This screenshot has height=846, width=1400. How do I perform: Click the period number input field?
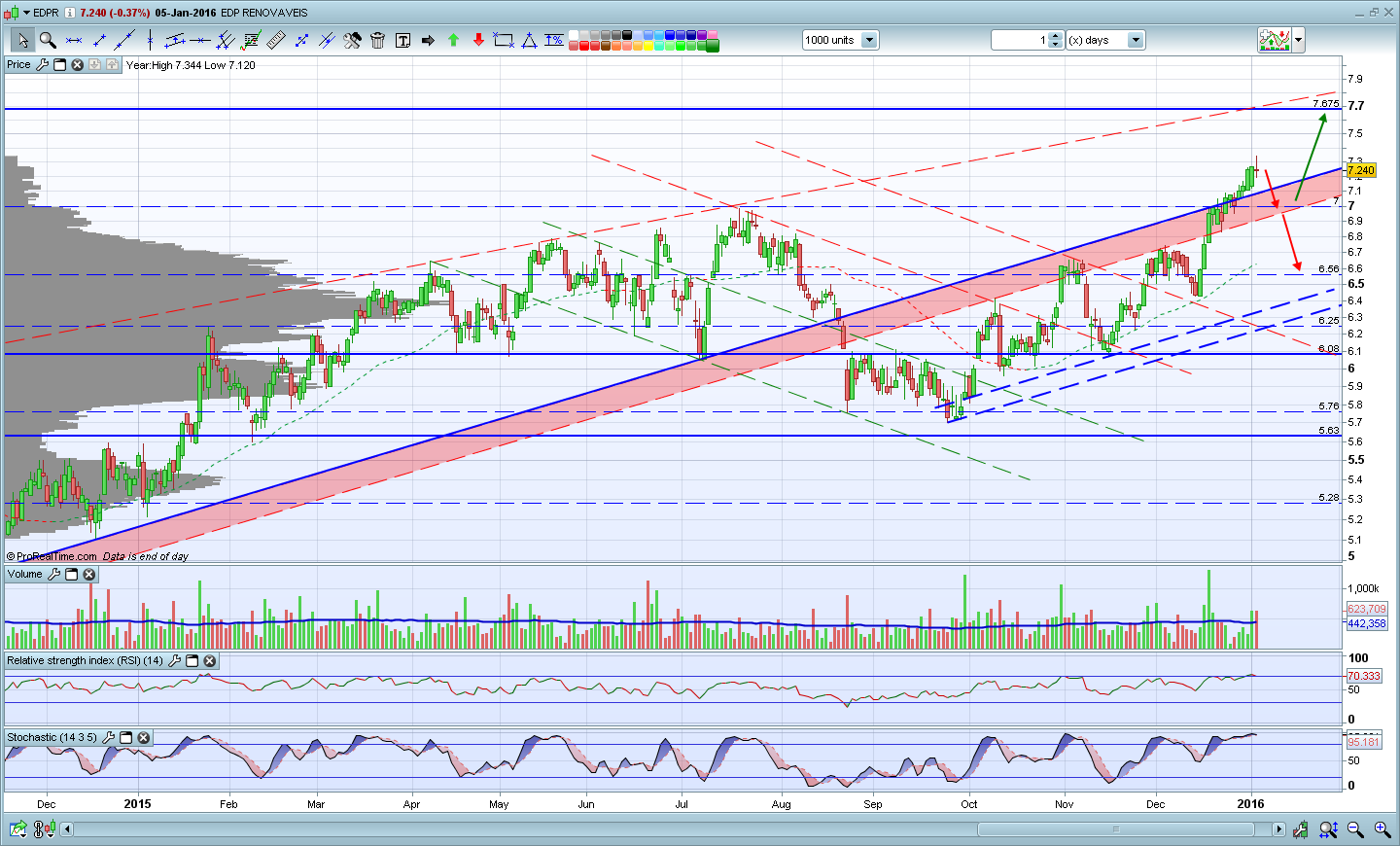click(x=1020, y=40)
